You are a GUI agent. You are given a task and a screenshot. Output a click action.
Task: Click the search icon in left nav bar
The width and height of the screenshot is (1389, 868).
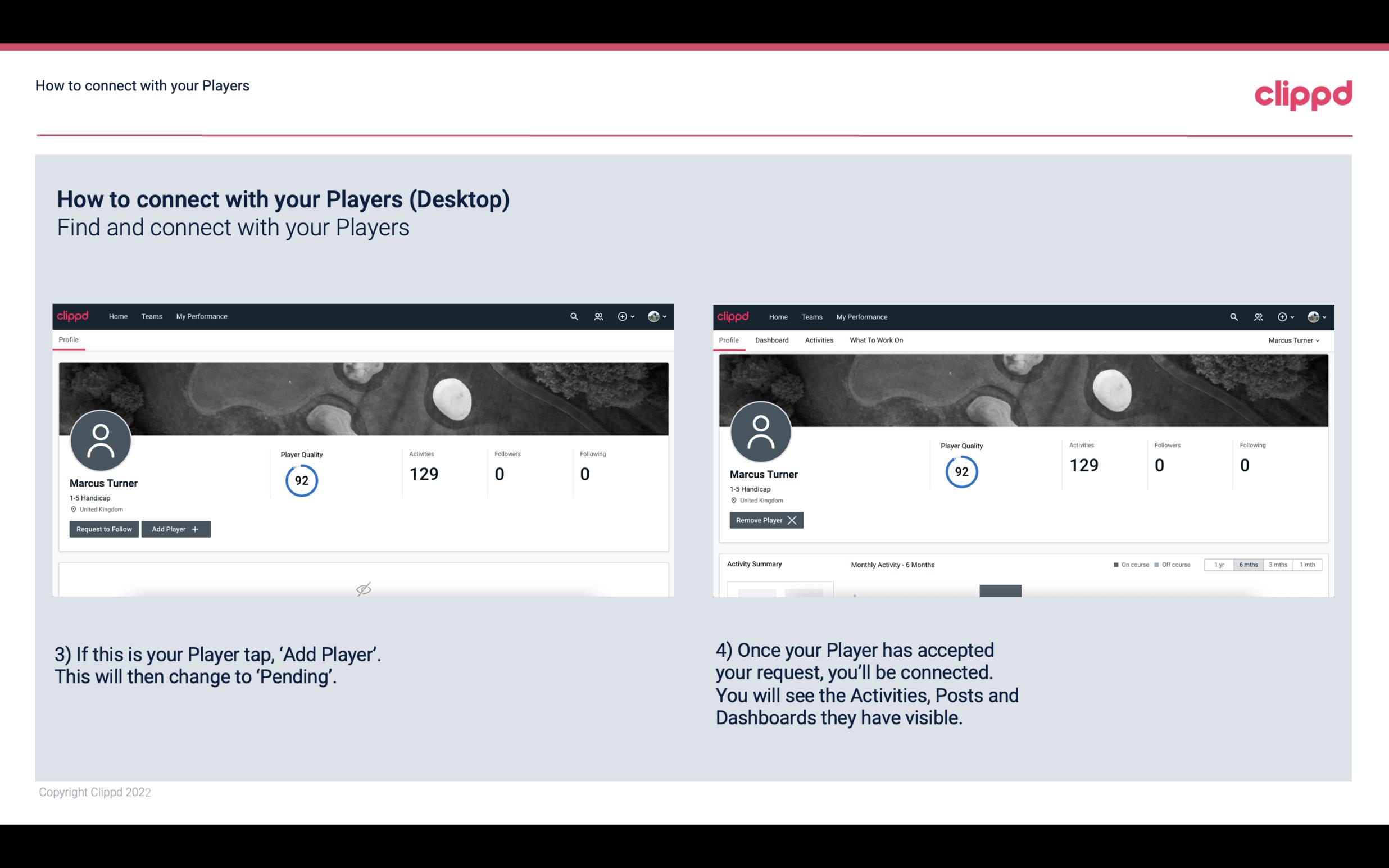click(573, 317)
